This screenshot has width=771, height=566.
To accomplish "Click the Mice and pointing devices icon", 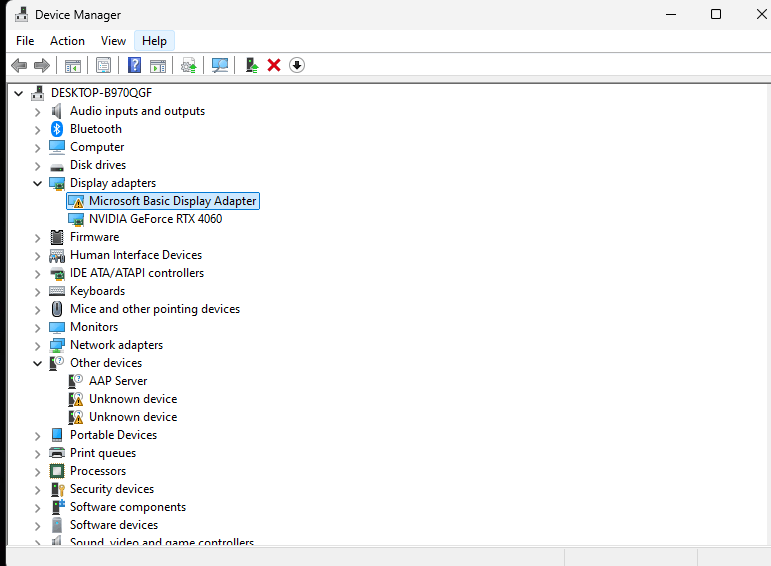I will [x=57, y=309].
